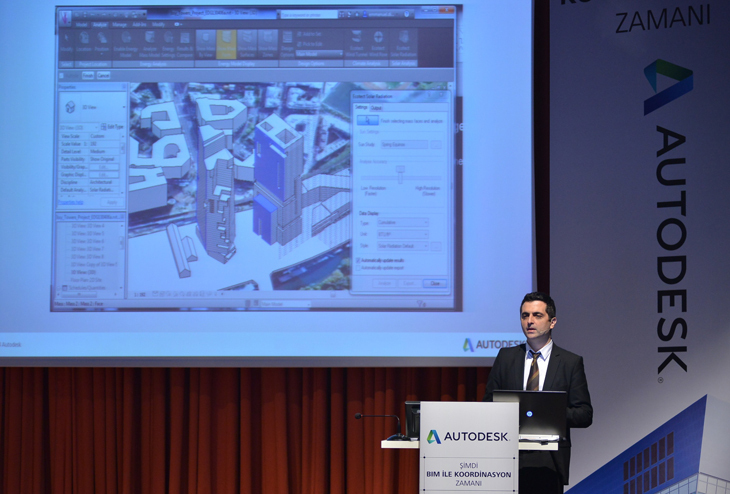Click Pick to Edit in Design Options
Image resolution: width=730 pixels, height=494 pixels.
click(x=309, y=44)
